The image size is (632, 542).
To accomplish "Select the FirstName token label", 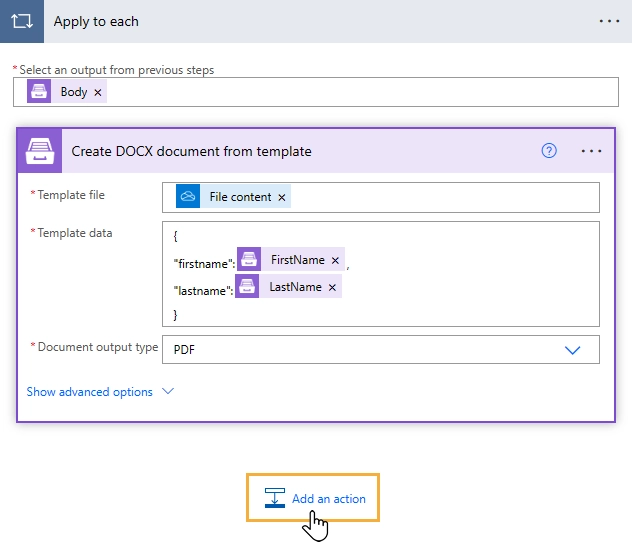I will 298,260.
